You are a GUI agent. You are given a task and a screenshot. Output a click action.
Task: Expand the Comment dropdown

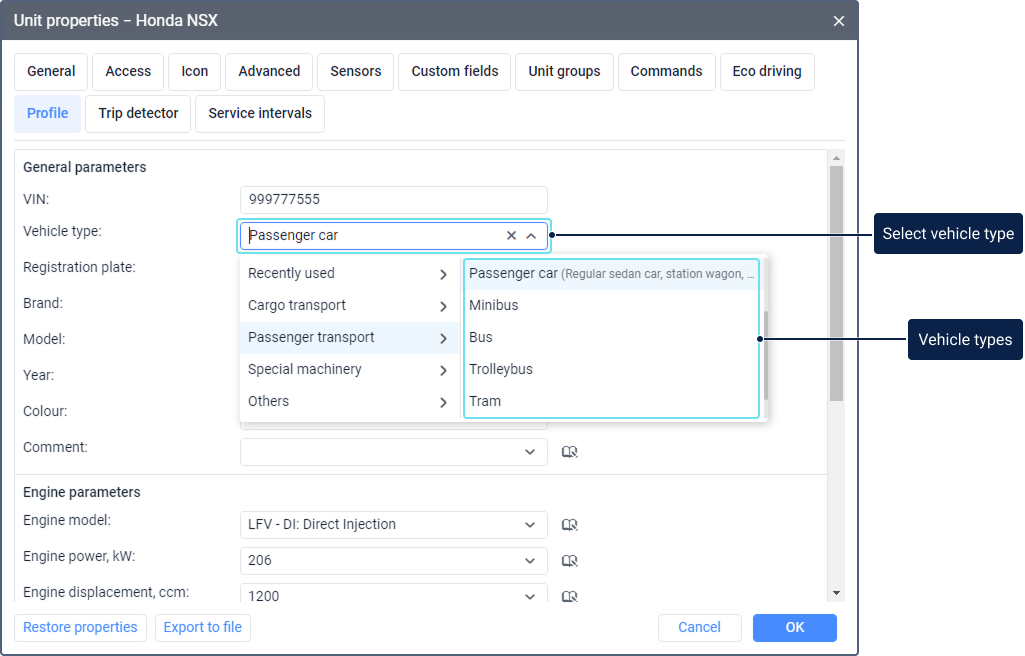(530, 452)
